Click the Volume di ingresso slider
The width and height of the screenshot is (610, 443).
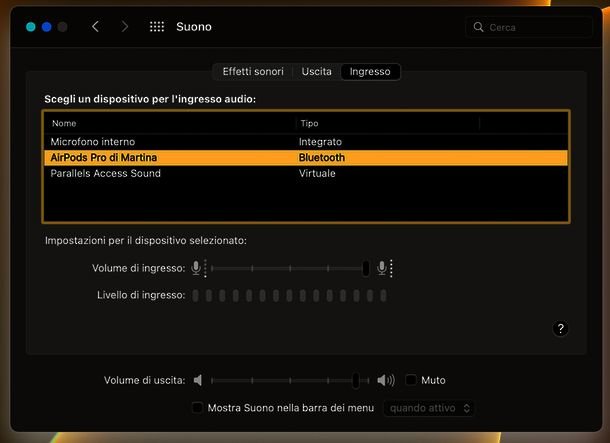pos(290,268)
